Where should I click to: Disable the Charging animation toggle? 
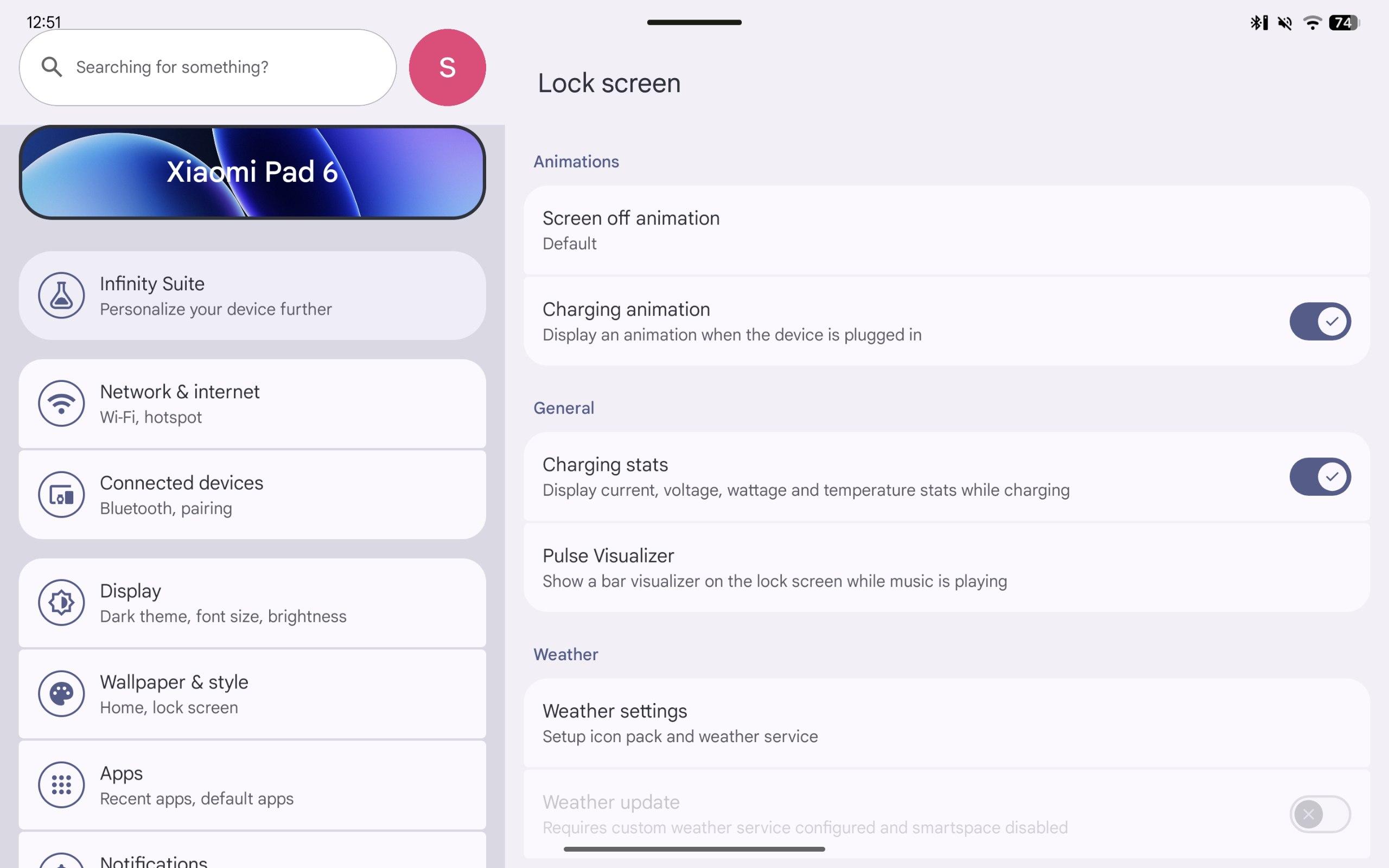[1320, 321]
